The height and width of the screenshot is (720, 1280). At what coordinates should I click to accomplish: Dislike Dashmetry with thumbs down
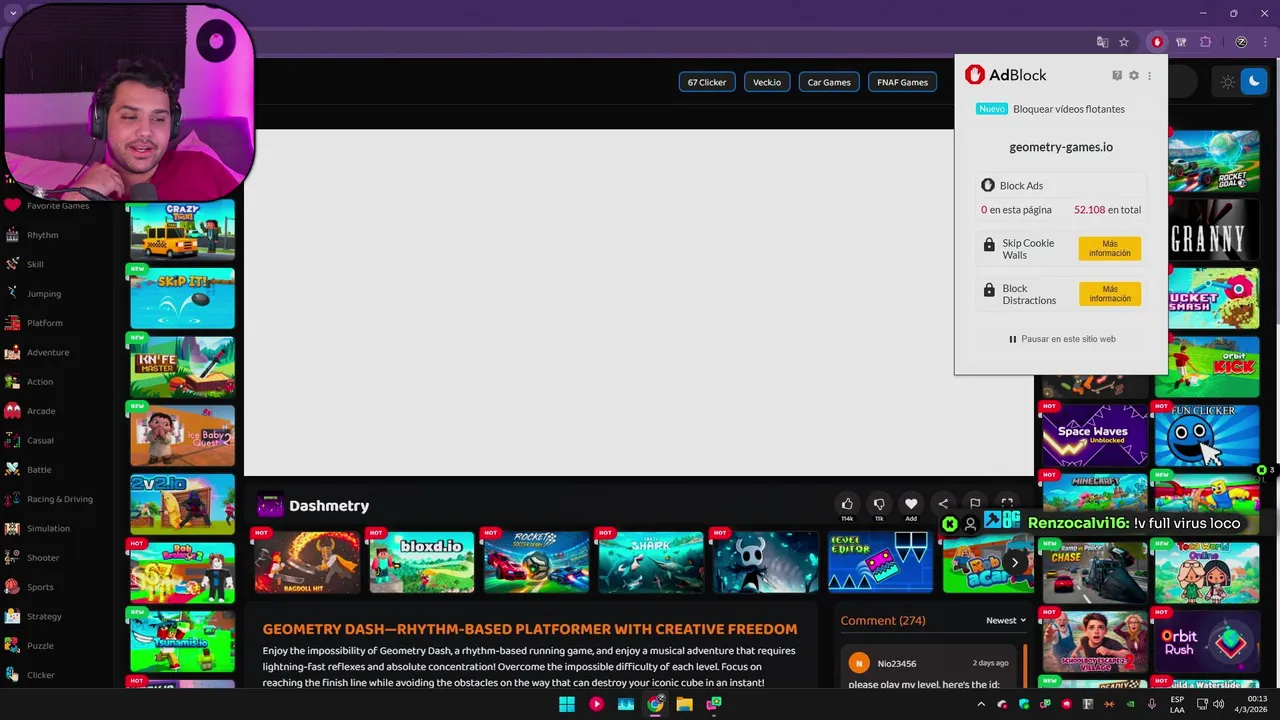point(879,504)
